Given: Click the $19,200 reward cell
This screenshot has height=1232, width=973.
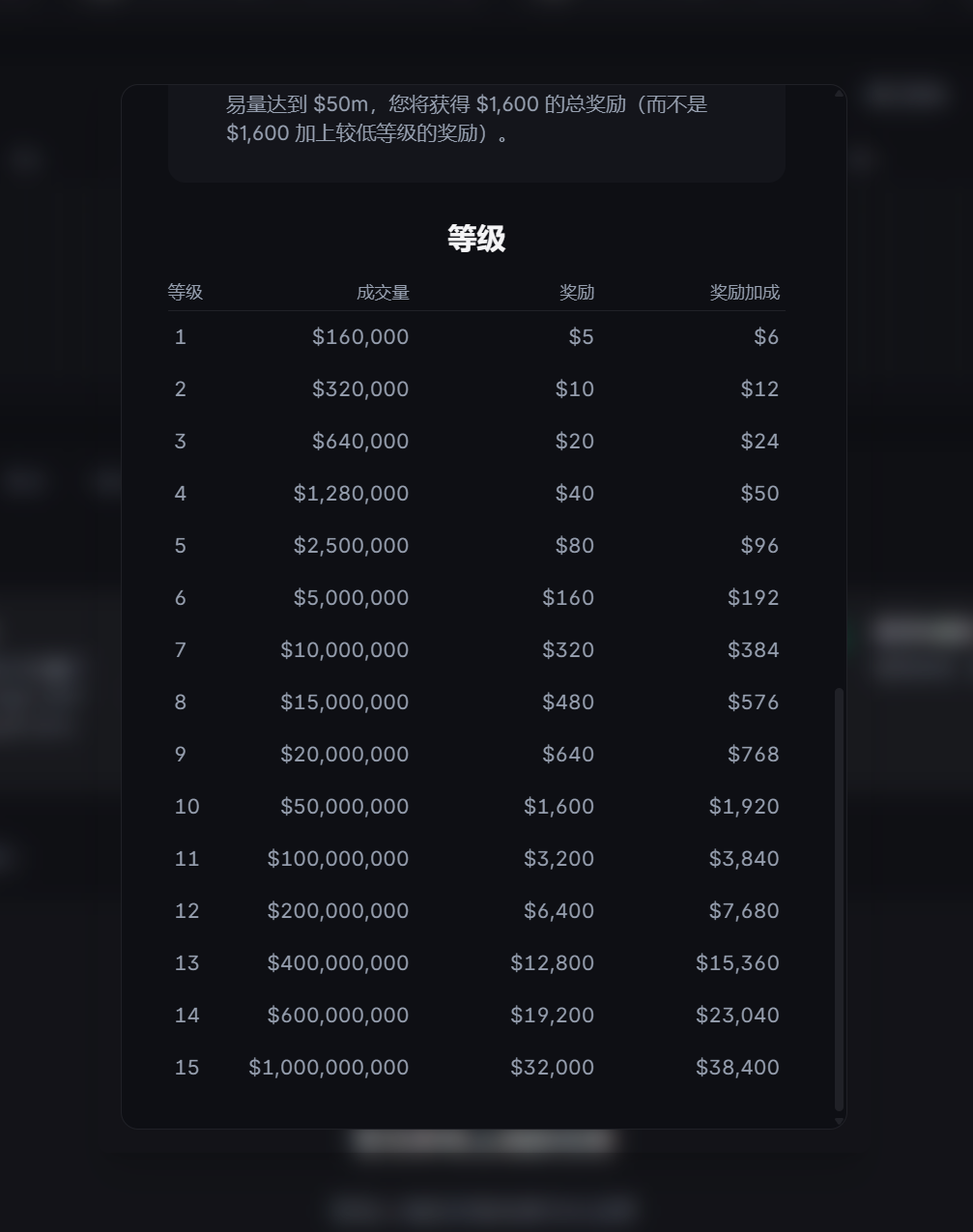Looking at the screenshot, I should point(553,1016).
